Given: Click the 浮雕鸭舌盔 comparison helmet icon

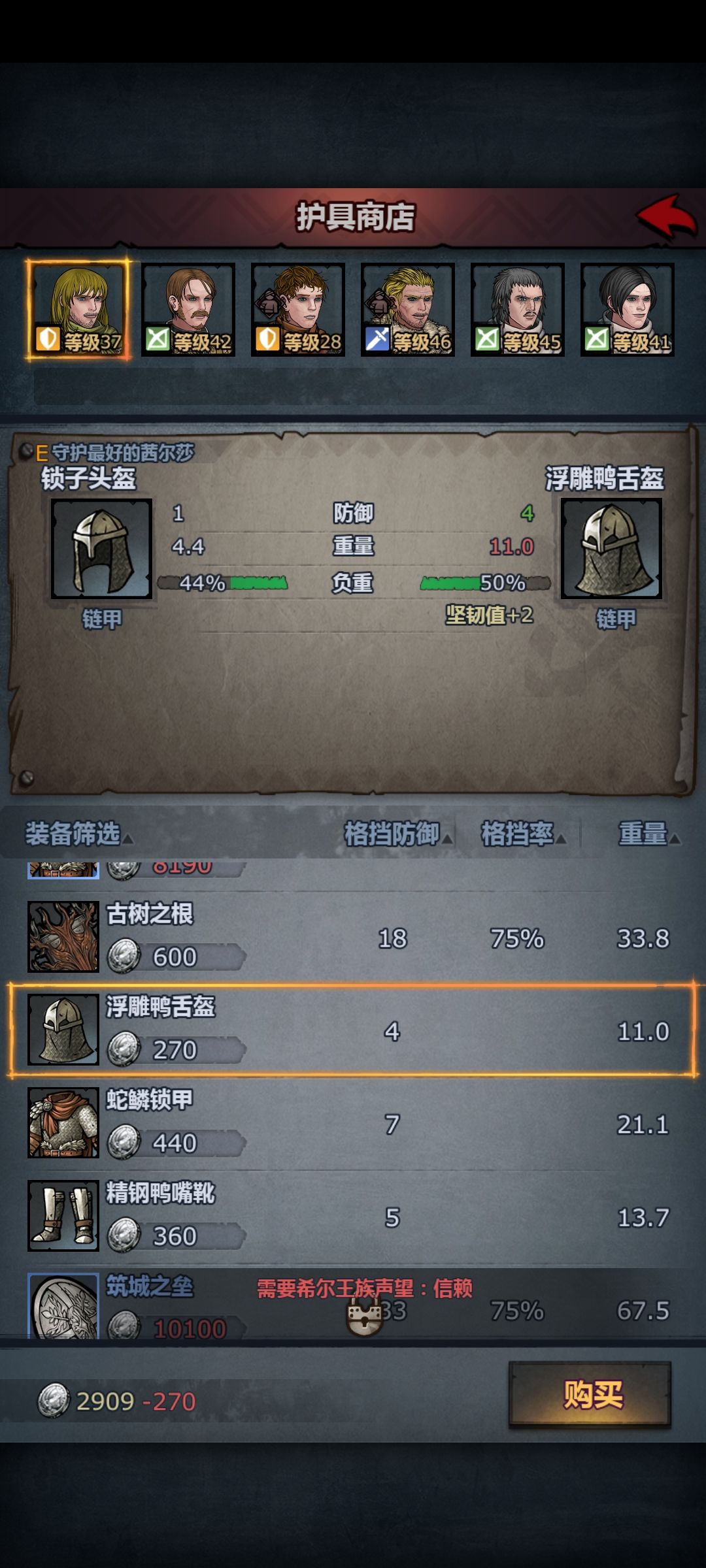Looking at the screenshot, I should 611,549.
